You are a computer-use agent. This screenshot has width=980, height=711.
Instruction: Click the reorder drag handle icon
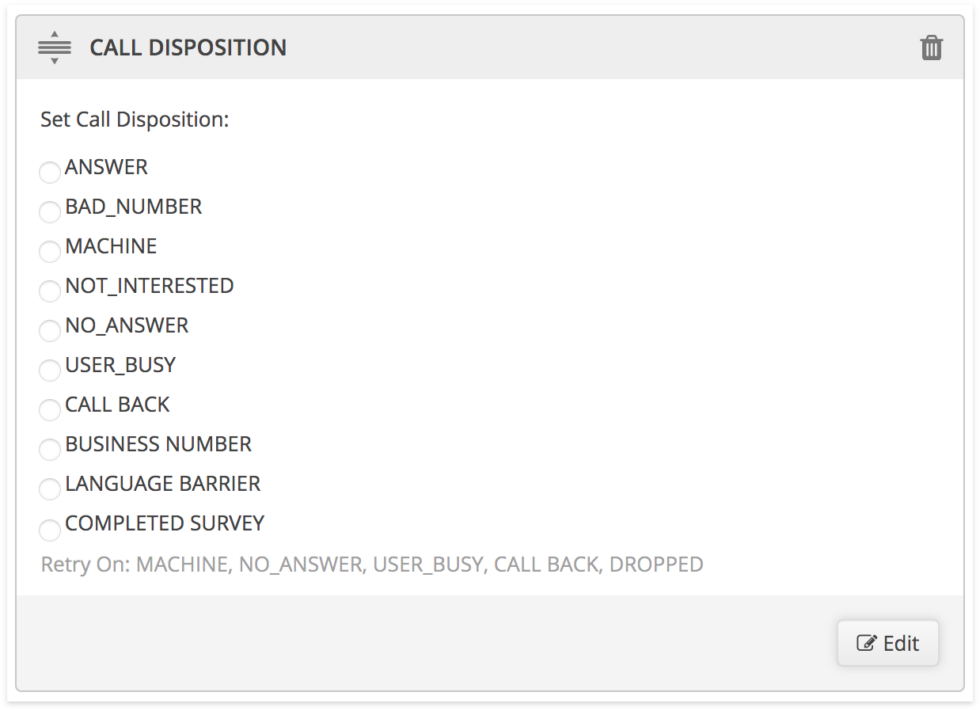pyautogui.click(x=54, y=47)
